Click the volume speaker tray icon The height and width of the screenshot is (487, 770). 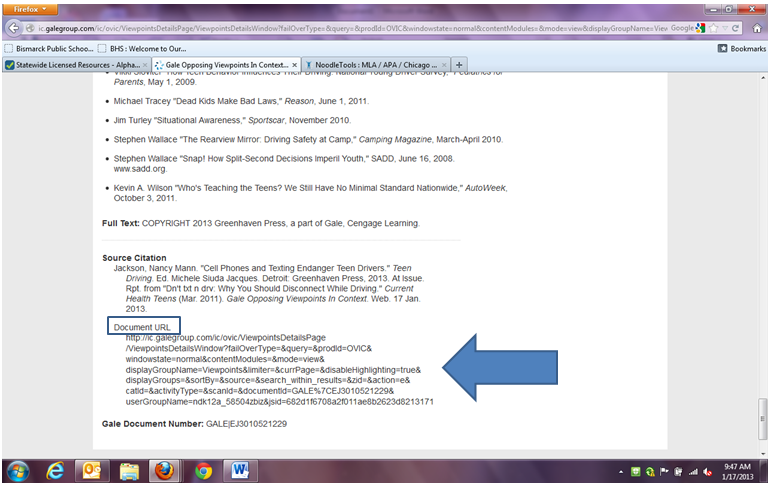[x=708, y=472]
